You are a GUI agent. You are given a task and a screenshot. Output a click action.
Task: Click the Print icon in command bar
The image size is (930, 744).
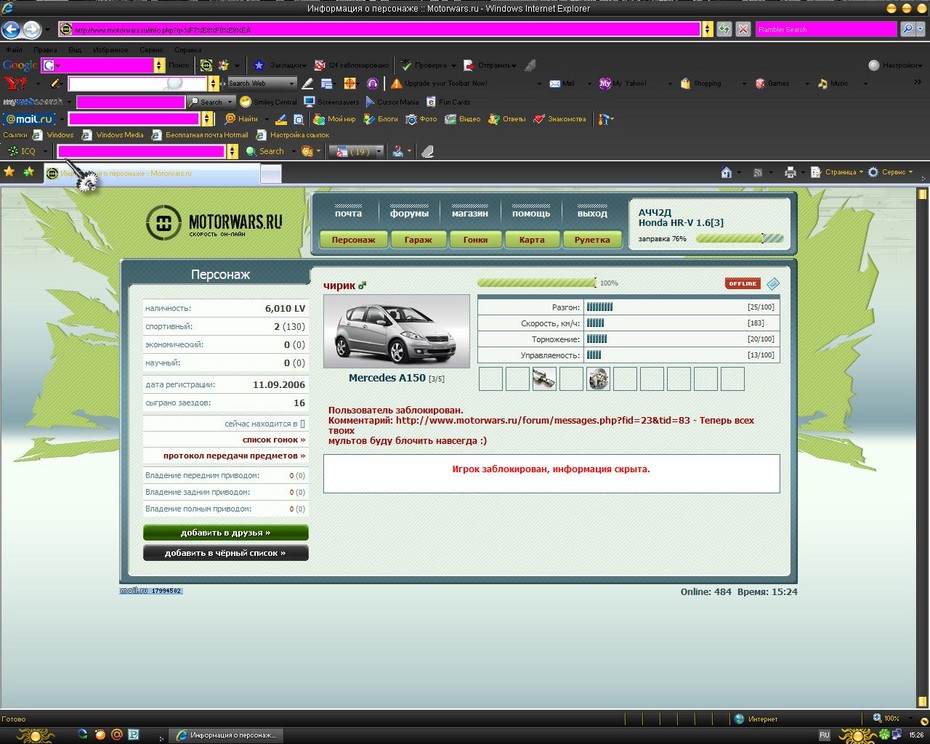coord(789,172)
